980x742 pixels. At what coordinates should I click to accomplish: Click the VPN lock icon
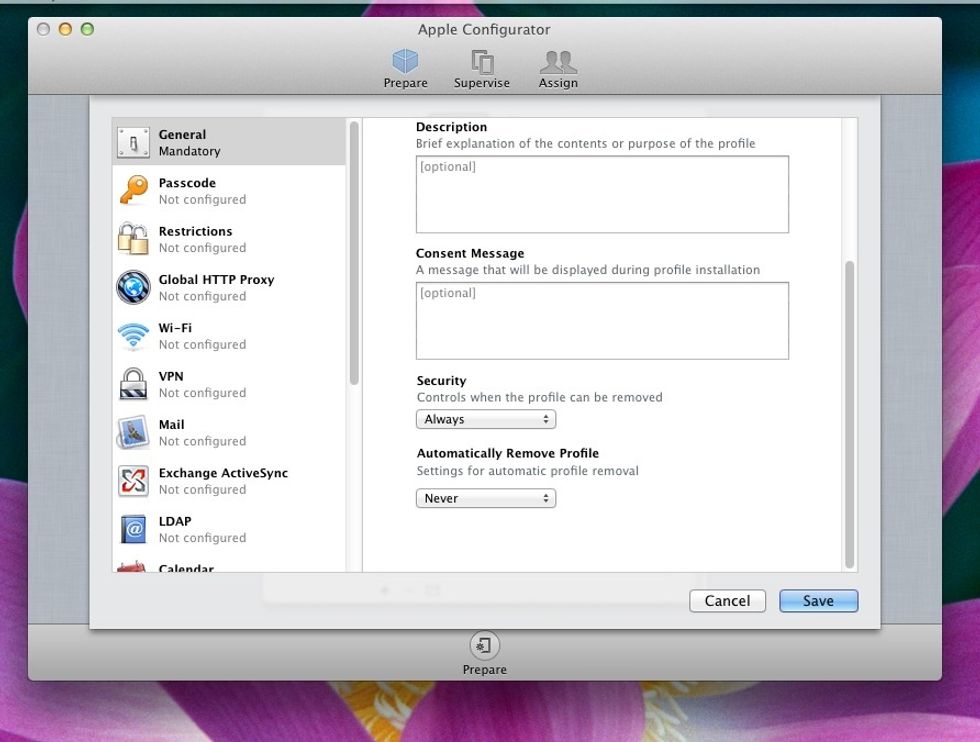[x=133, y=384]
